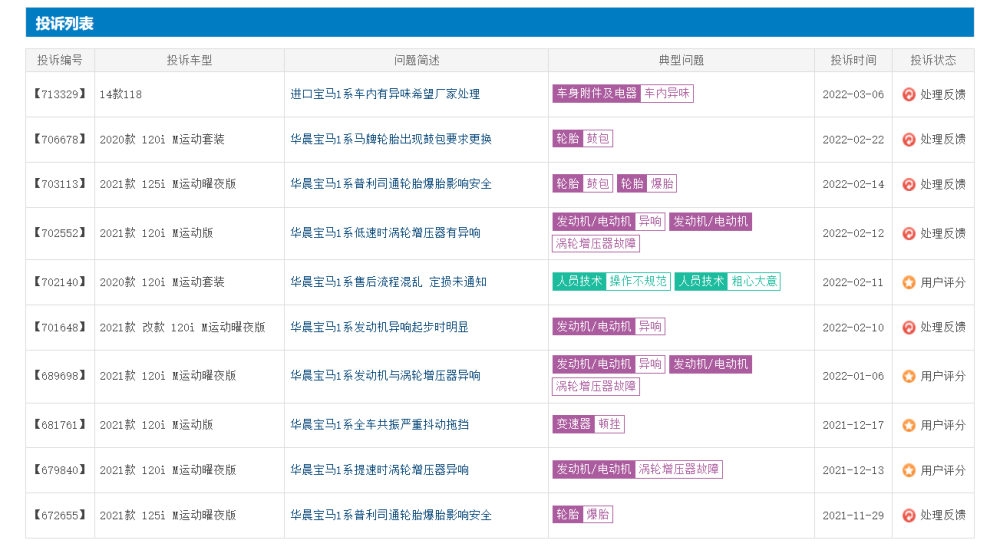The image size is (1000, 560).
Task: Click the 投诉时间 column header
Action: [853, 60]
